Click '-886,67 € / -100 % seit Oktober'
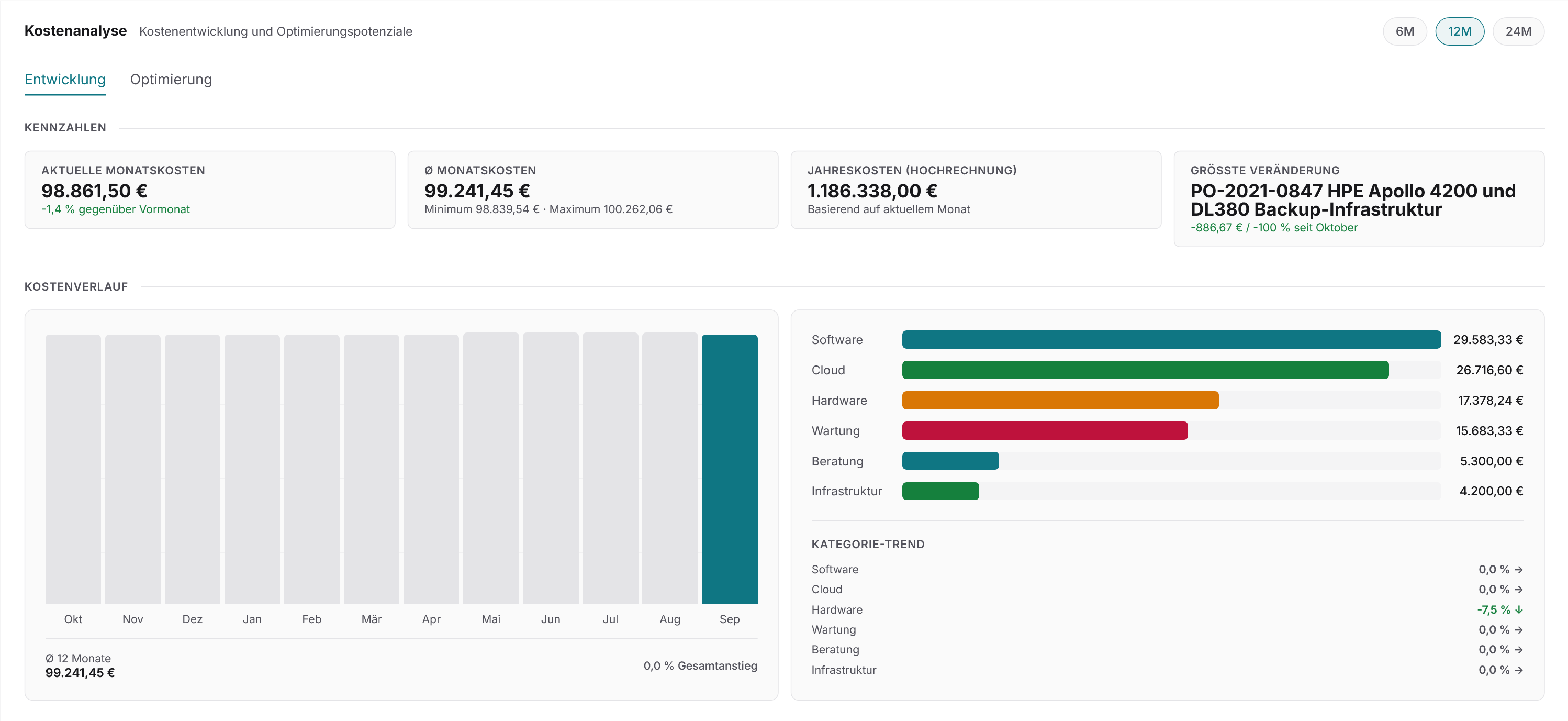Image resolution: width=1568 pixels, height=721 pixels. (x=1274, y=227)
